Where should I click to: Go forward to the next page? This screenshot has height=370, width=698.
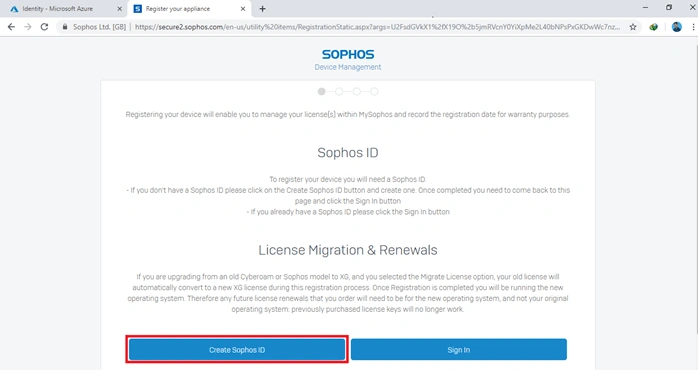[28, 27]
